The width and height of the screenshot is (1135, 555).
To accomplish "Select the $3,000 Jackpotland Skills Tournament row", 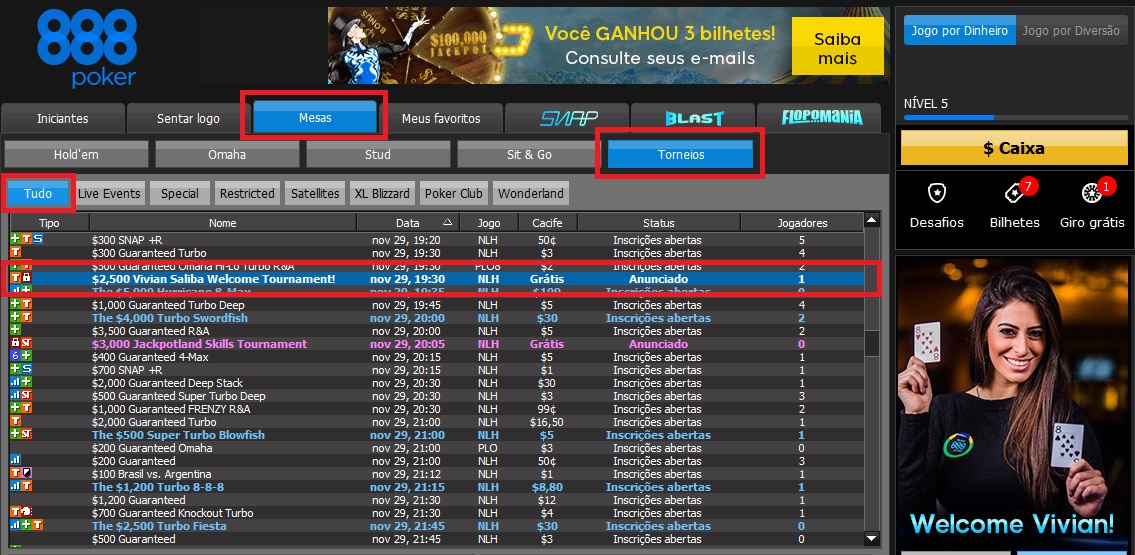I will coord(436,344).
